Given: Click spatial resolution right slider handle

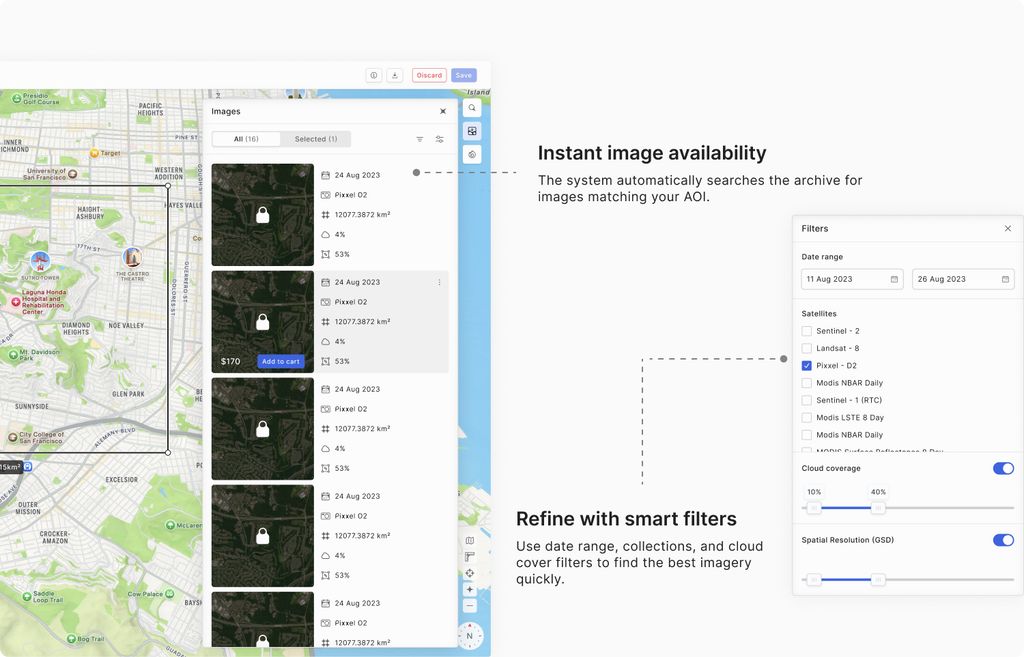Looking at the screenshot, I should pyautogui.click(x=878, y=579).
